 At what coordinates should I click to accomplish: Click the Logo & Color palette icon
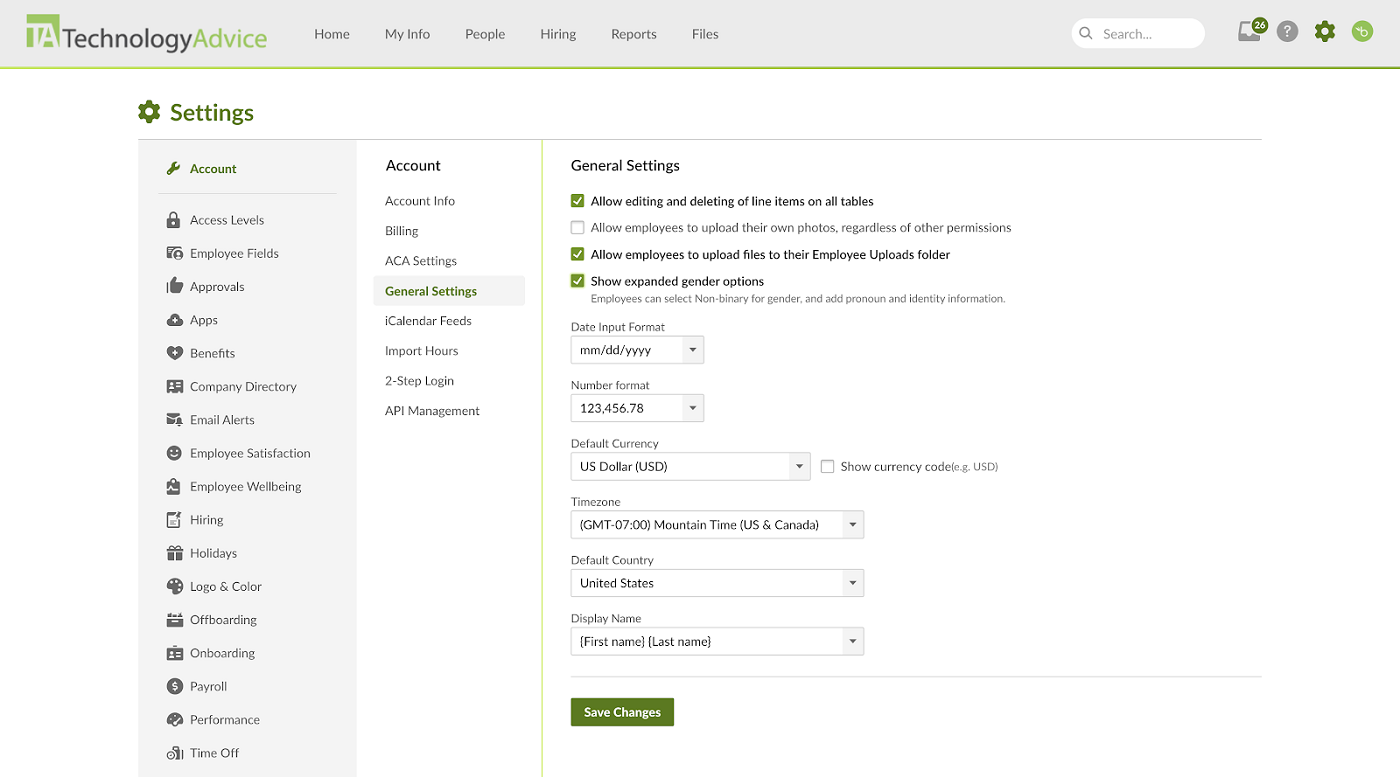pyautogui.click(x=174, y=586)
